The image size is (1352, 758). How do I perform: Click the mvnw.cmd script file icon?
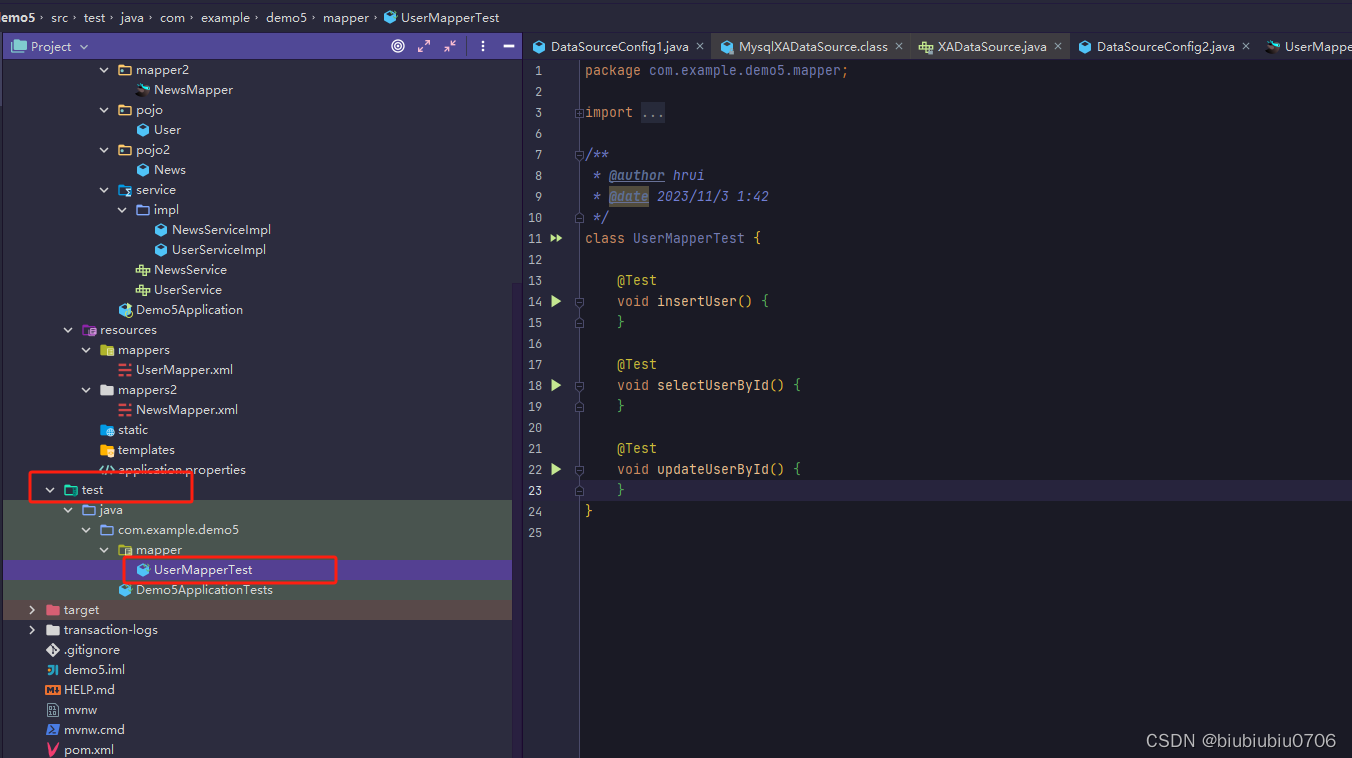pyautogui.click(x=53, y=730)
